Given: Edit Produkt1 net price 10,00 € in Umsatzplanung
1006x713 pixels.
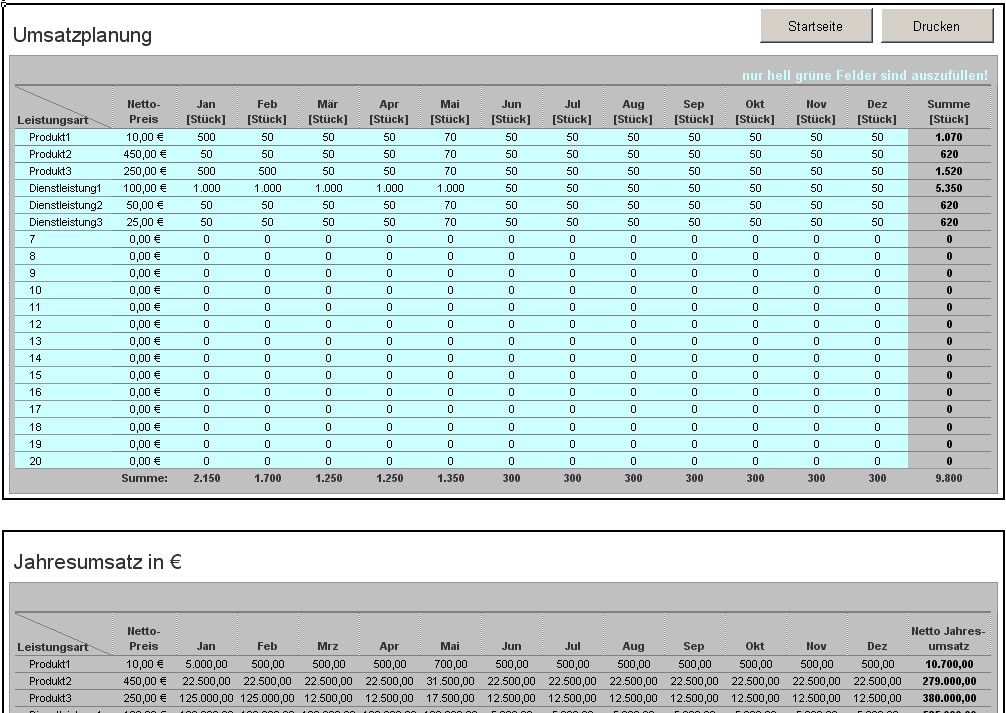Looking at the screenshot, I should point(144,137).
